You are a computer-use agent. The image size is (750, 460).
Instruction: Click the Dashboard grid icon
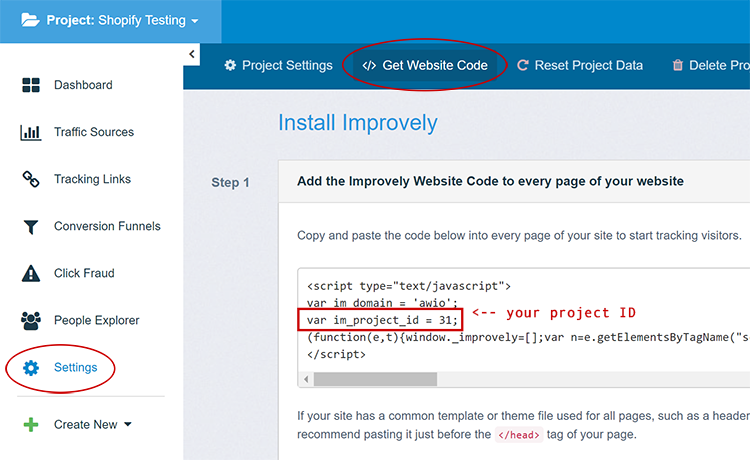31,85
